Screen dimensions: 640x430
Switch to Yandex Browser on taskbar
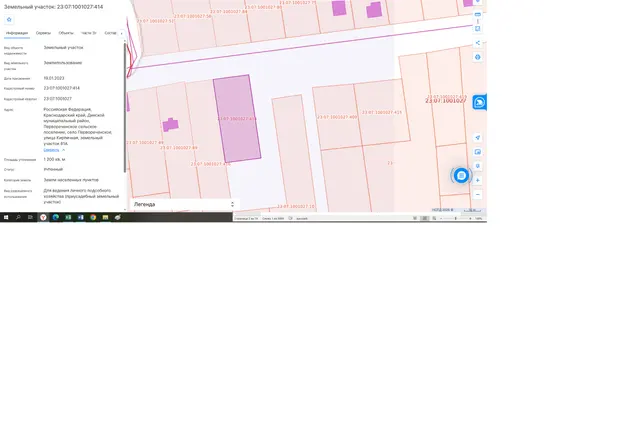pos(43,217)
